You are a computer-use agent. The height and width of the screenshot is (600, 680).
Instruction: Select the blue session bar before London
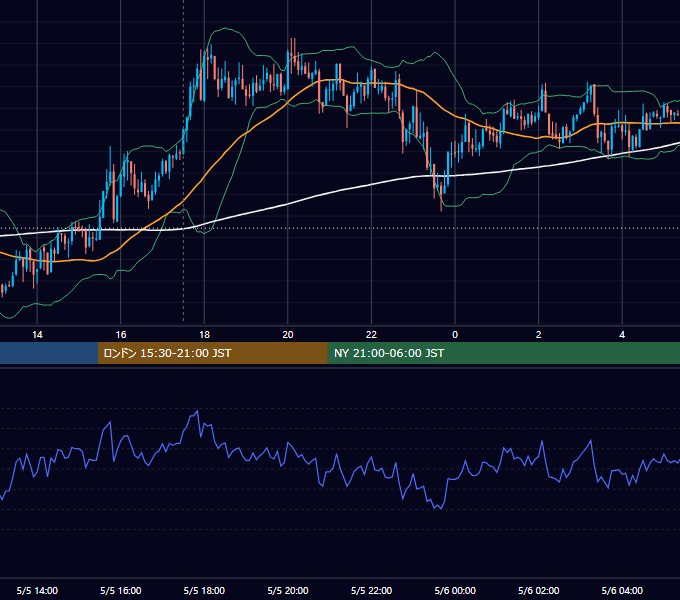(x=49, y=353)
